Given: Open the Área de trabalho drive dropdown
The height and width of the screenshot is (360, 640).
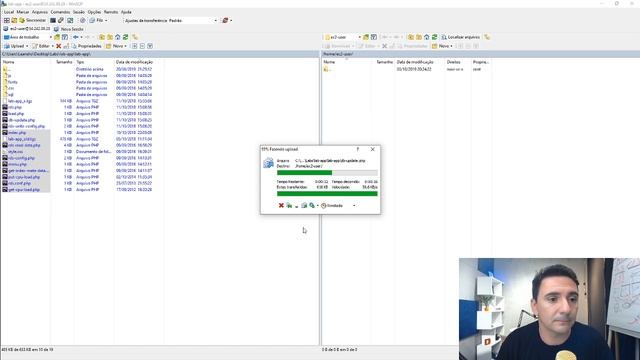Looking at the screenshot, I should [x=28, y=37].
